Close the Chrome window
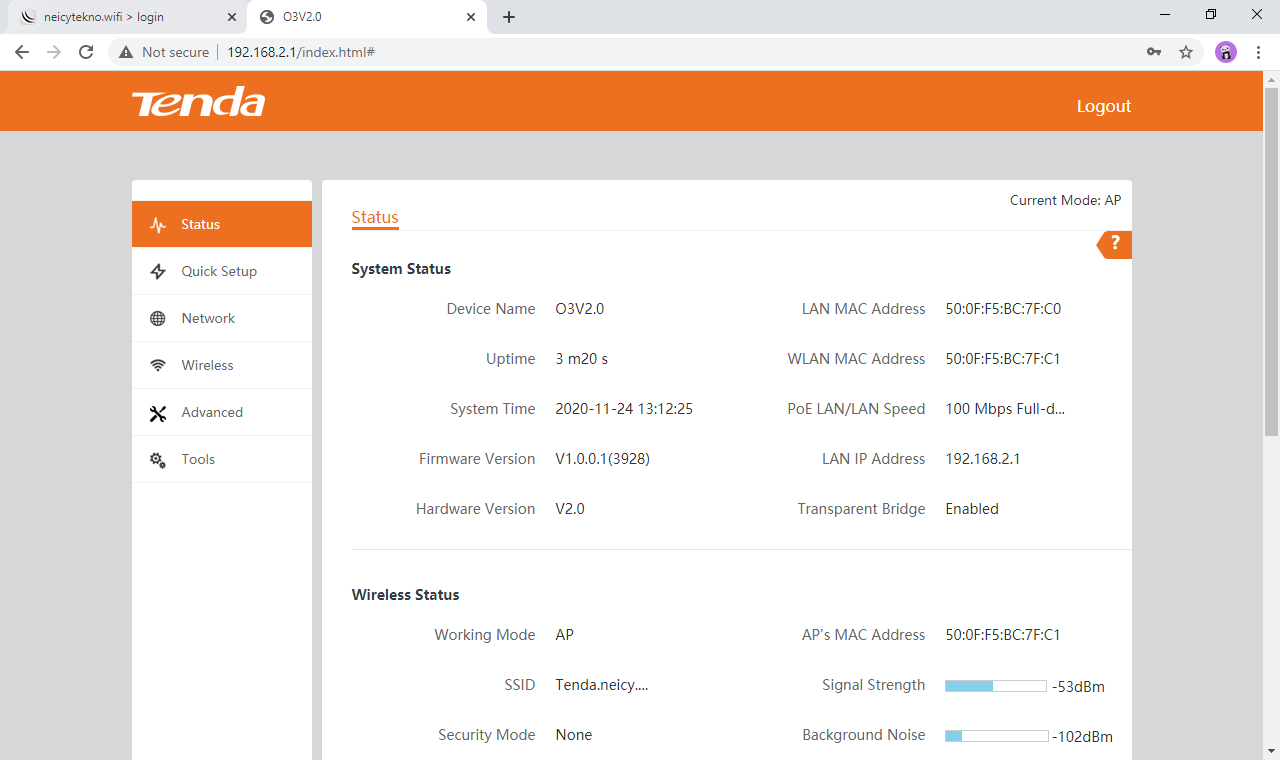 [x=1257, y=14]
